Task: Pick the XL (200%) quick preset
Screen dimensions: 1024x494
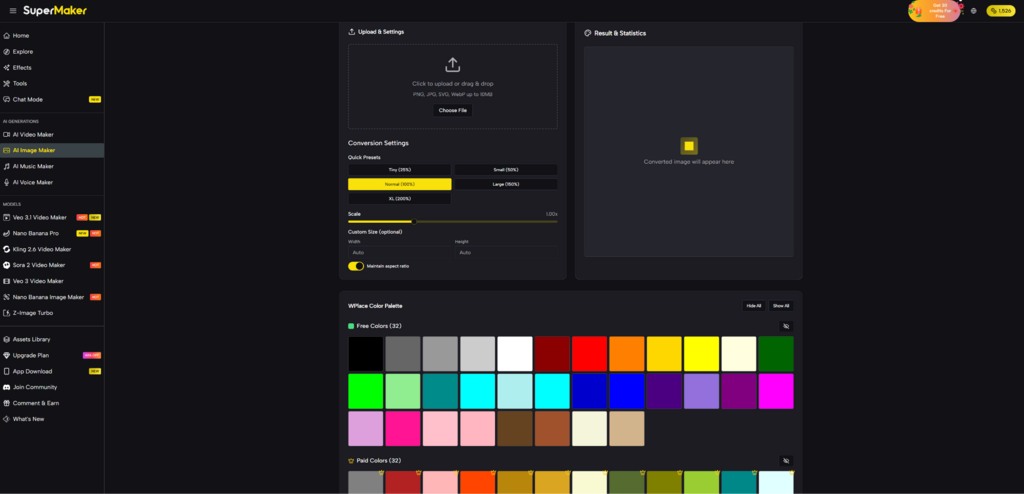Action: point(399,199)
